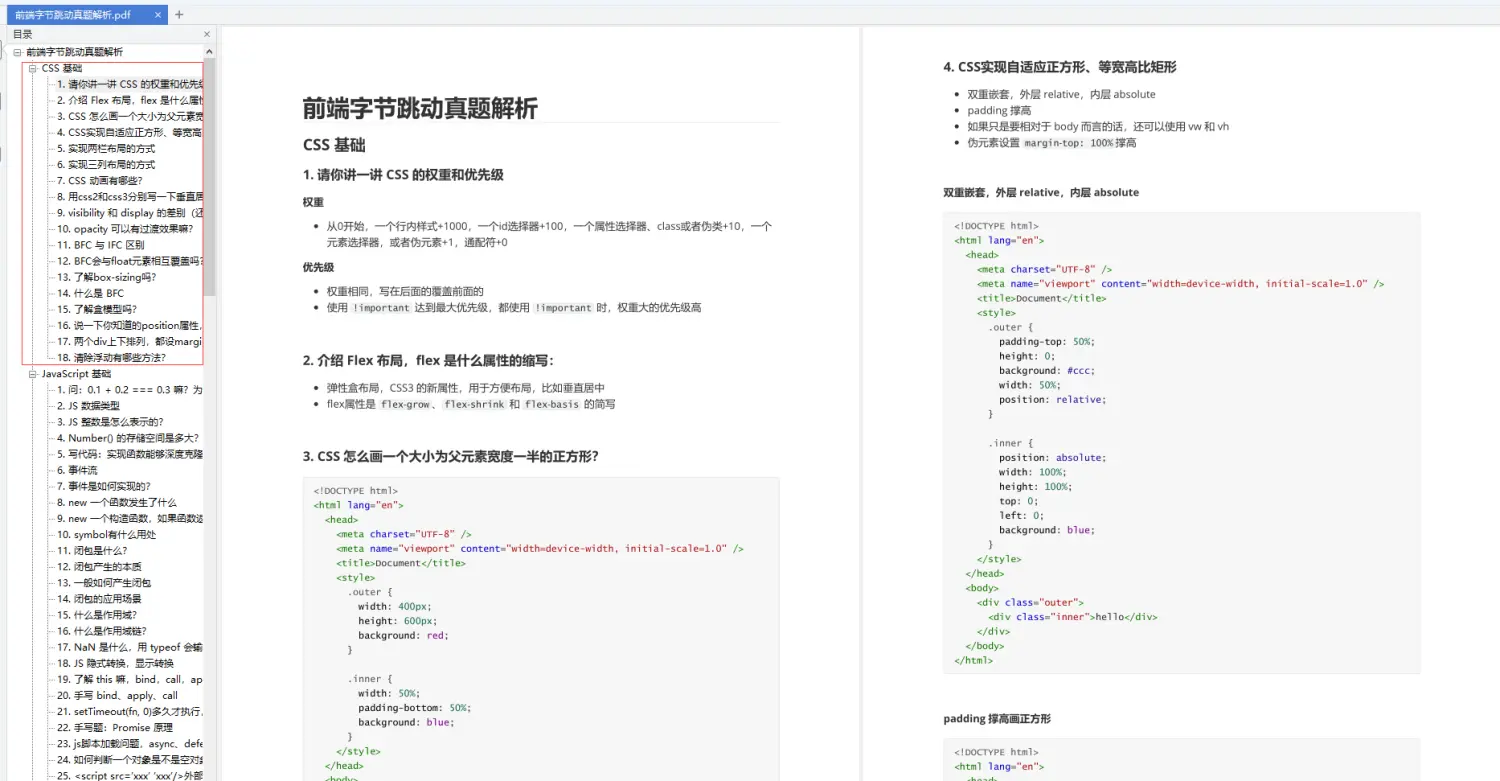Collapse the 前端字节跳动真题解析 root node

pyautogui.click(x=17, y=52)
